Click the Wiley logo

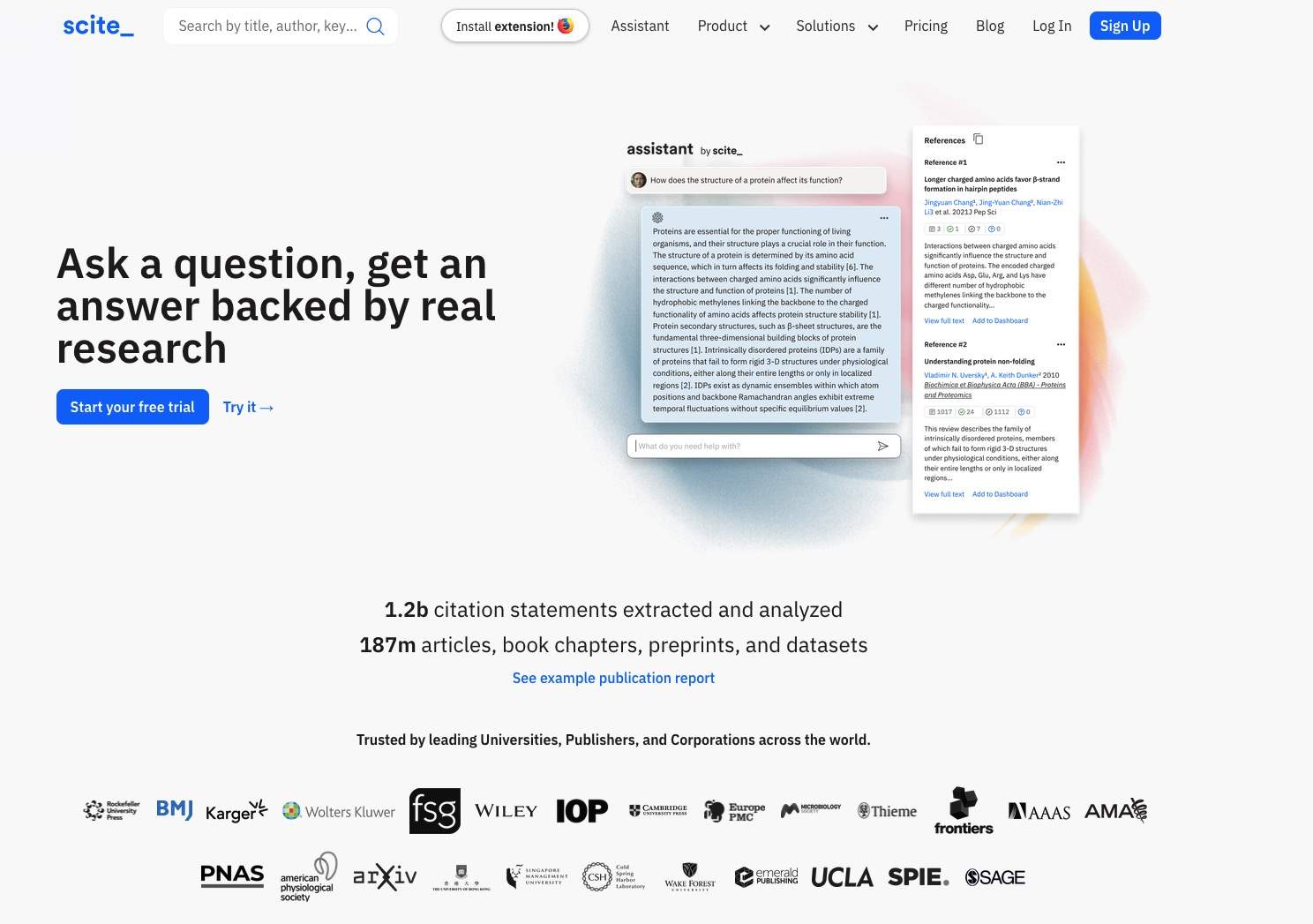[506, 811]
